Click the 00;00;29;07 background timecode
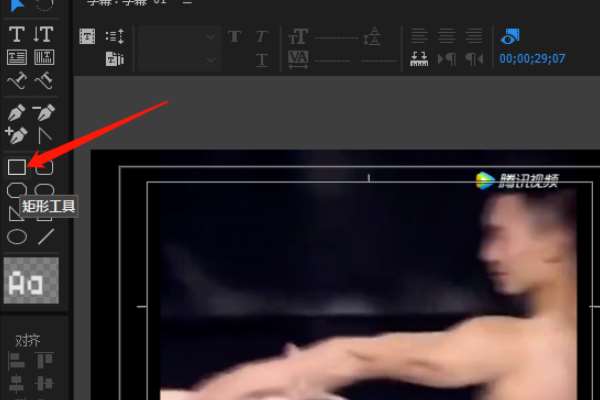 tap(532, 59)
